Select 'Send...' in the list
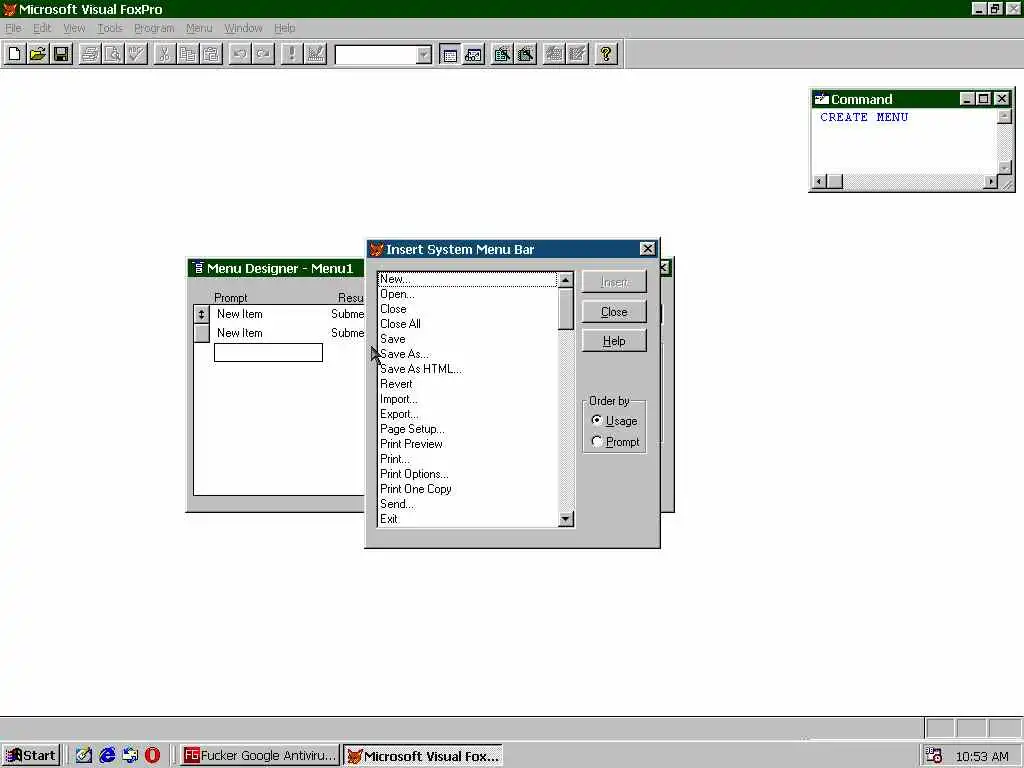 coord(468,504)
